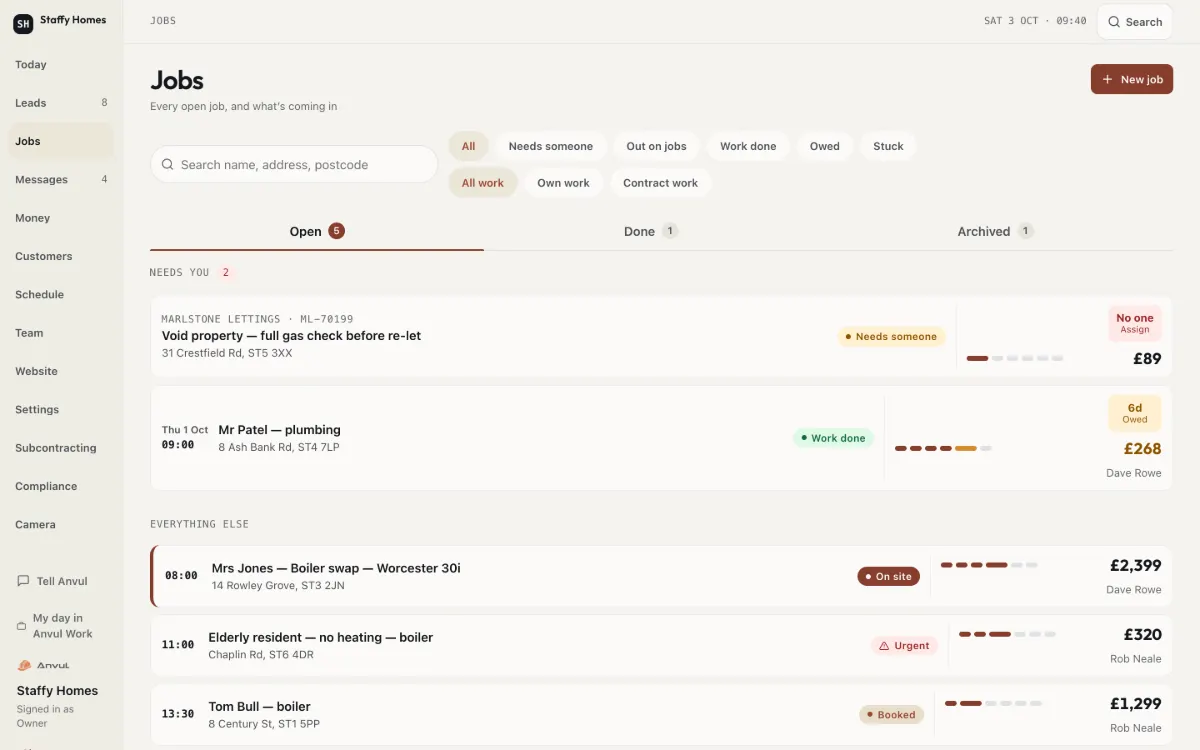This screenshot has height=750, width=1200.
Task: Click the £268 owed amount
Action: coord(1143,449)
